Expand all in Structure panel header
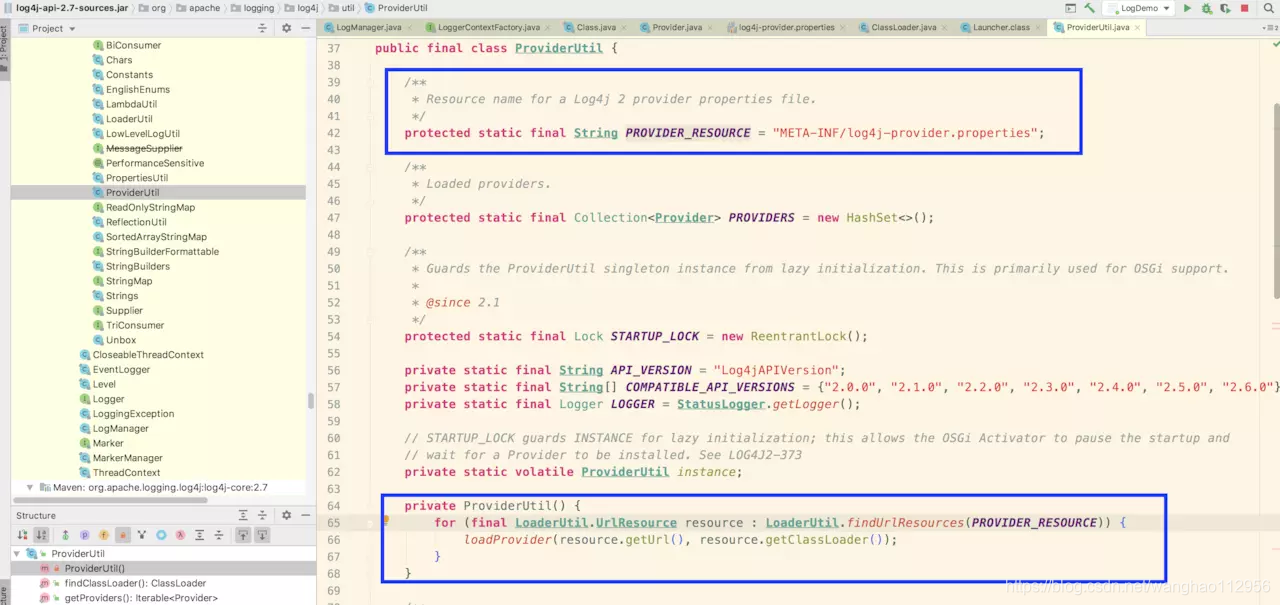The width and height of the screenshot is (1280, 605). 243,515
